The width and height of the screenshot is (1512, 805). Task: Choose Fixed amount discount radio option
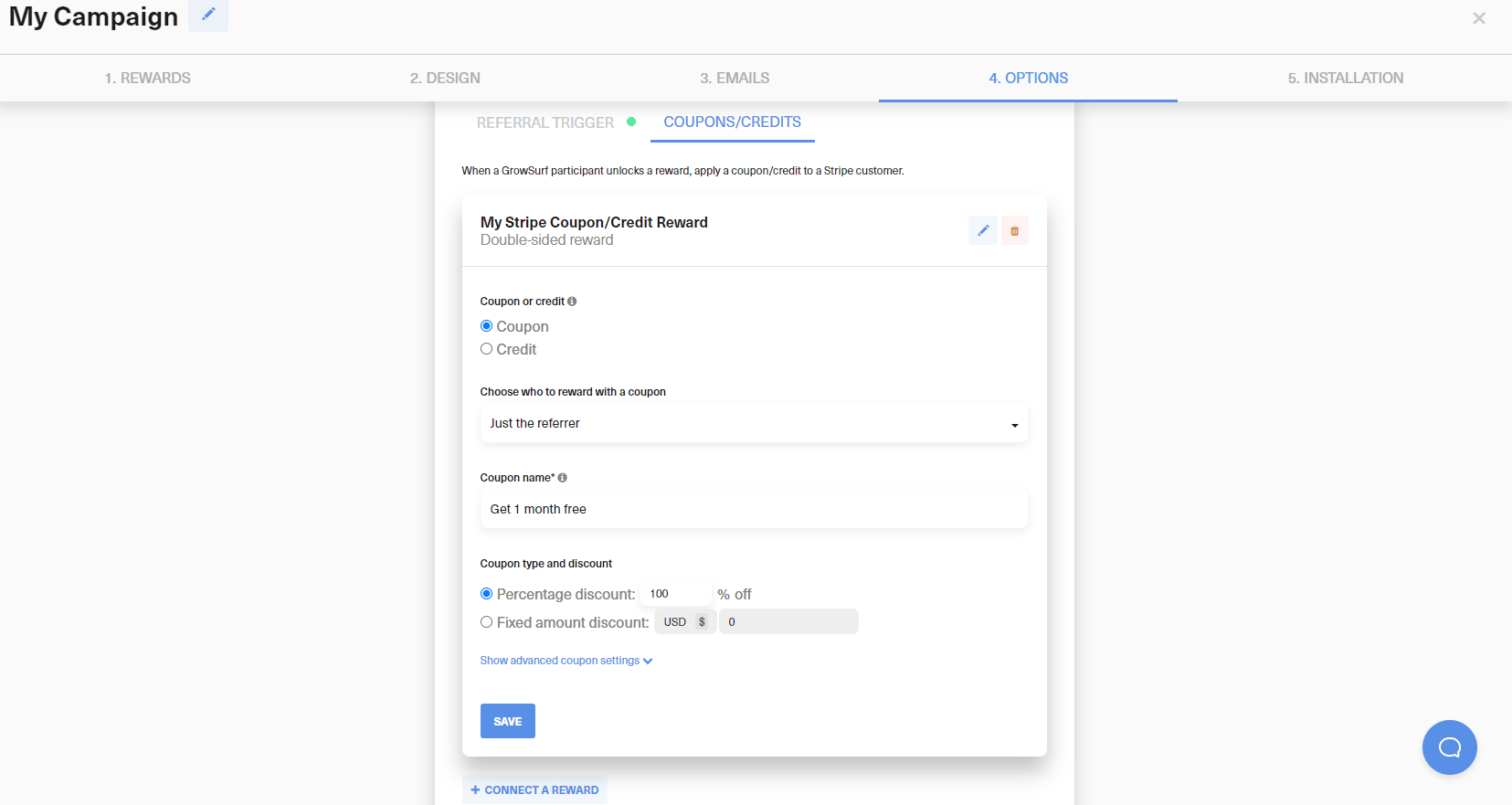point(487,622)
